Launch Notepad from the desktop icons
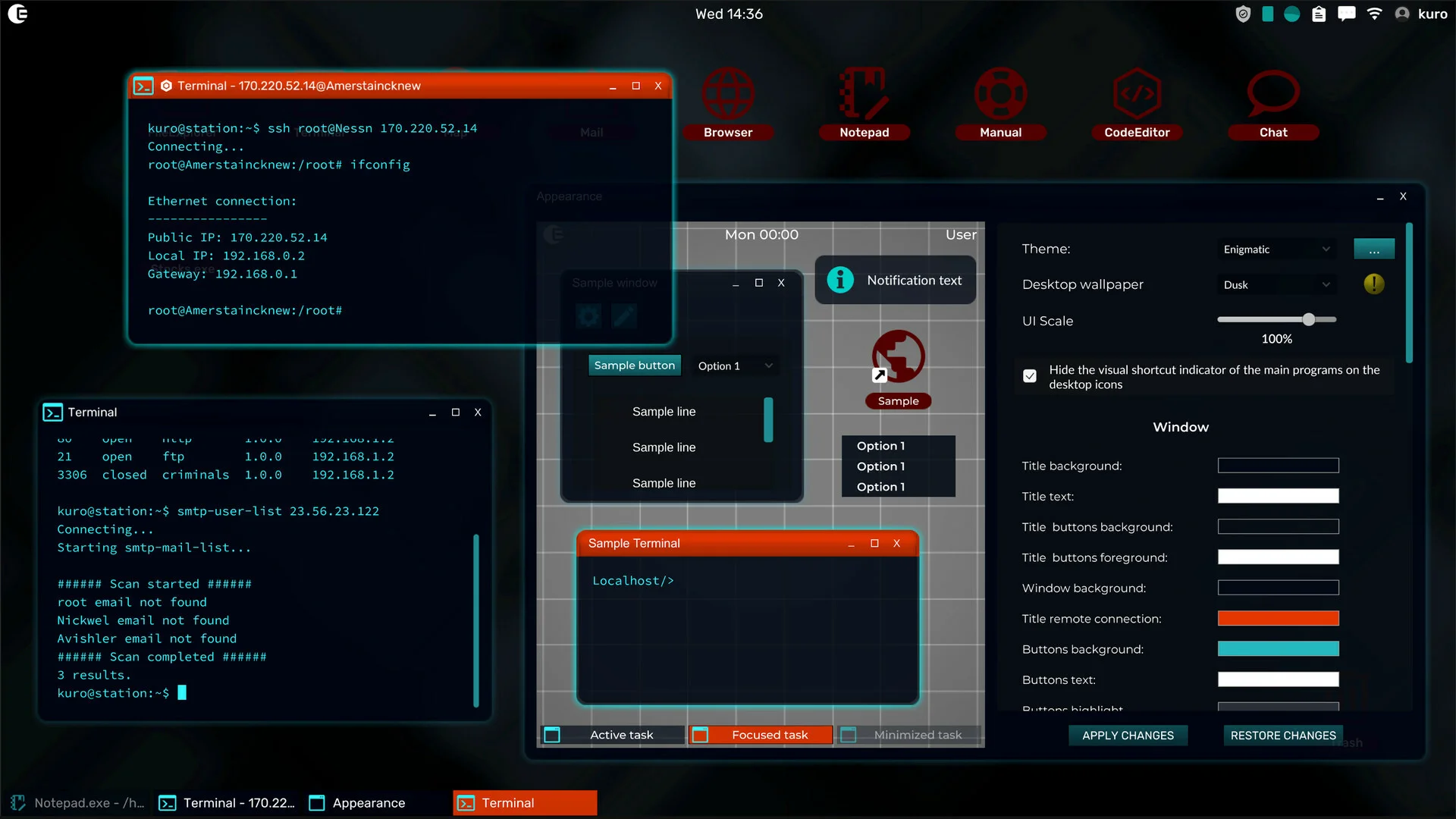Image resolution: width=1456 pixels, height=819 pixels. [x=864, y=96]
